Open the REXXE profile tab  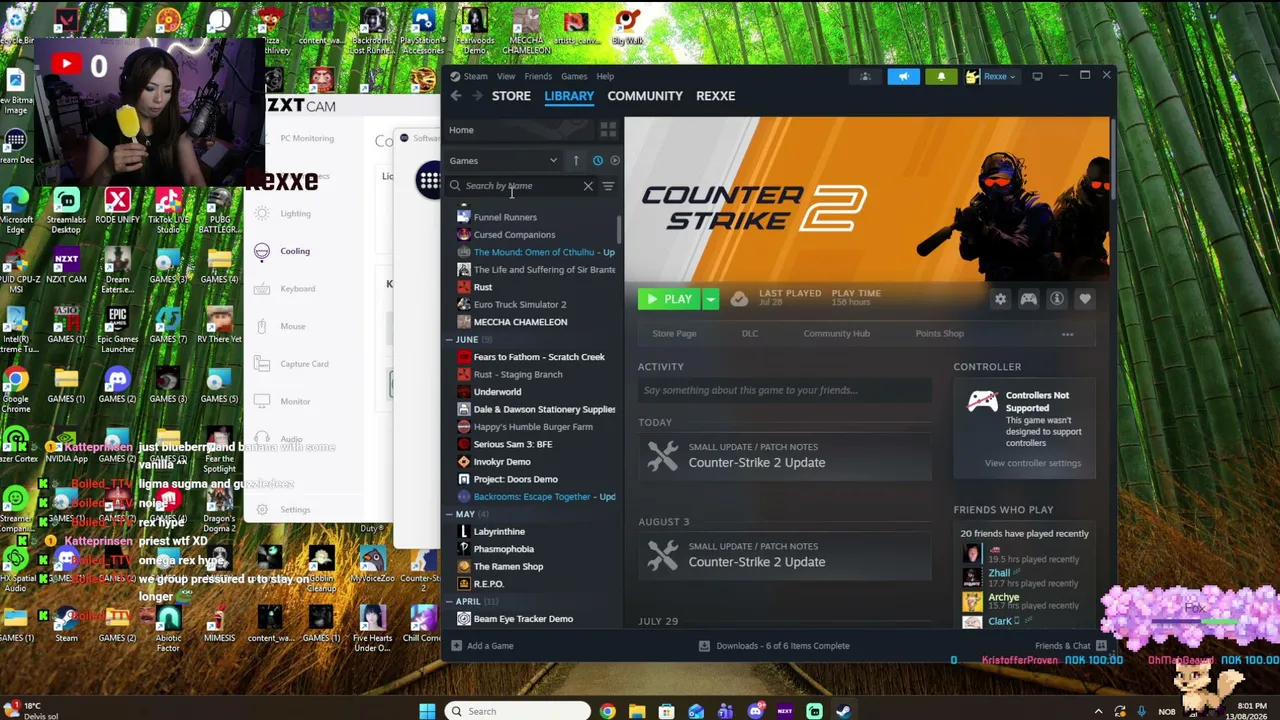[x=715, y=96]
